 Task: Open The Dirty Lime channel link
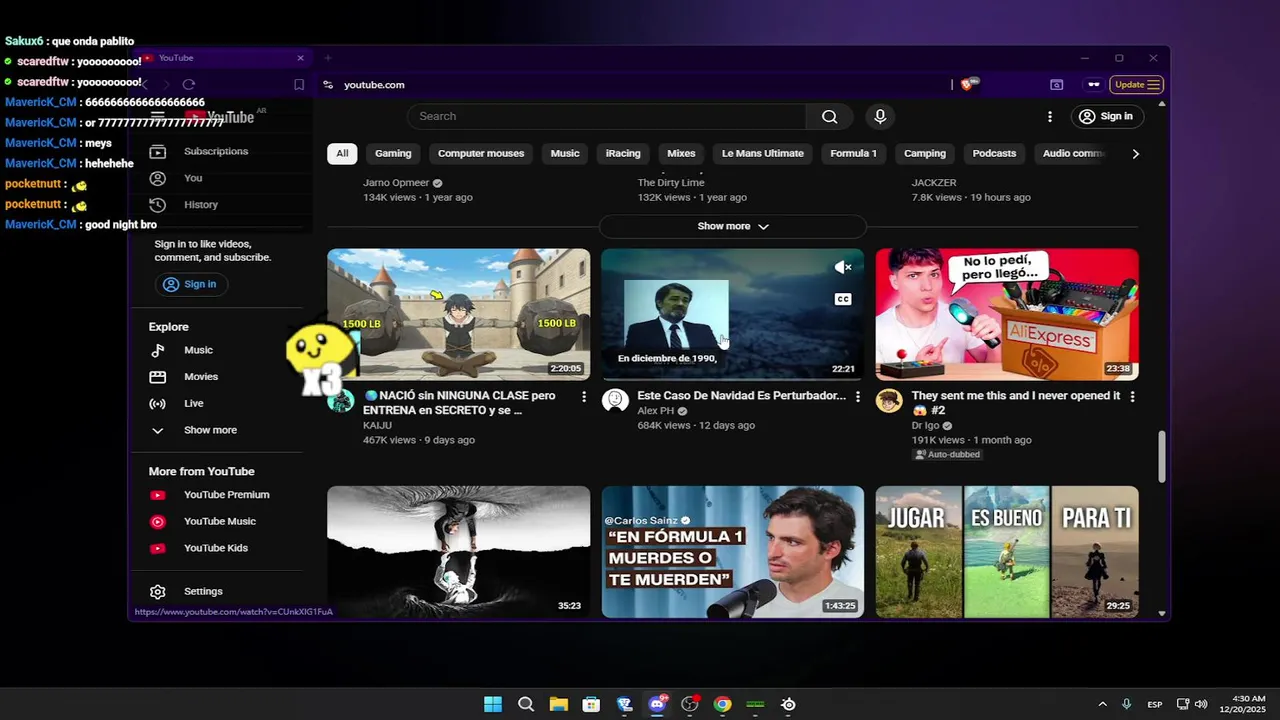tap(671, 183)
